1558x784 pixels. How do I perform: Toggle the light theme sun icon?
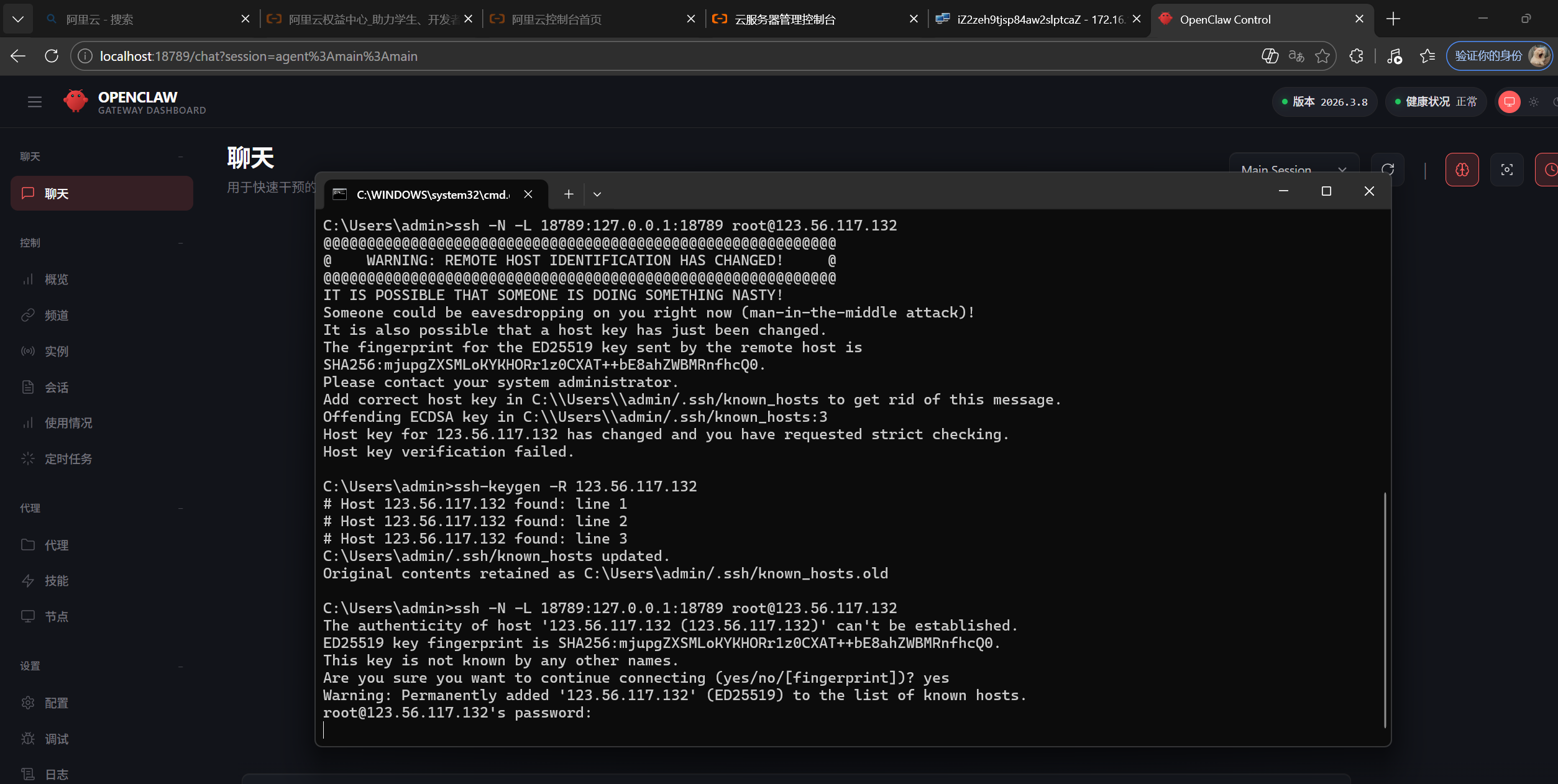tap(1534, 102)
